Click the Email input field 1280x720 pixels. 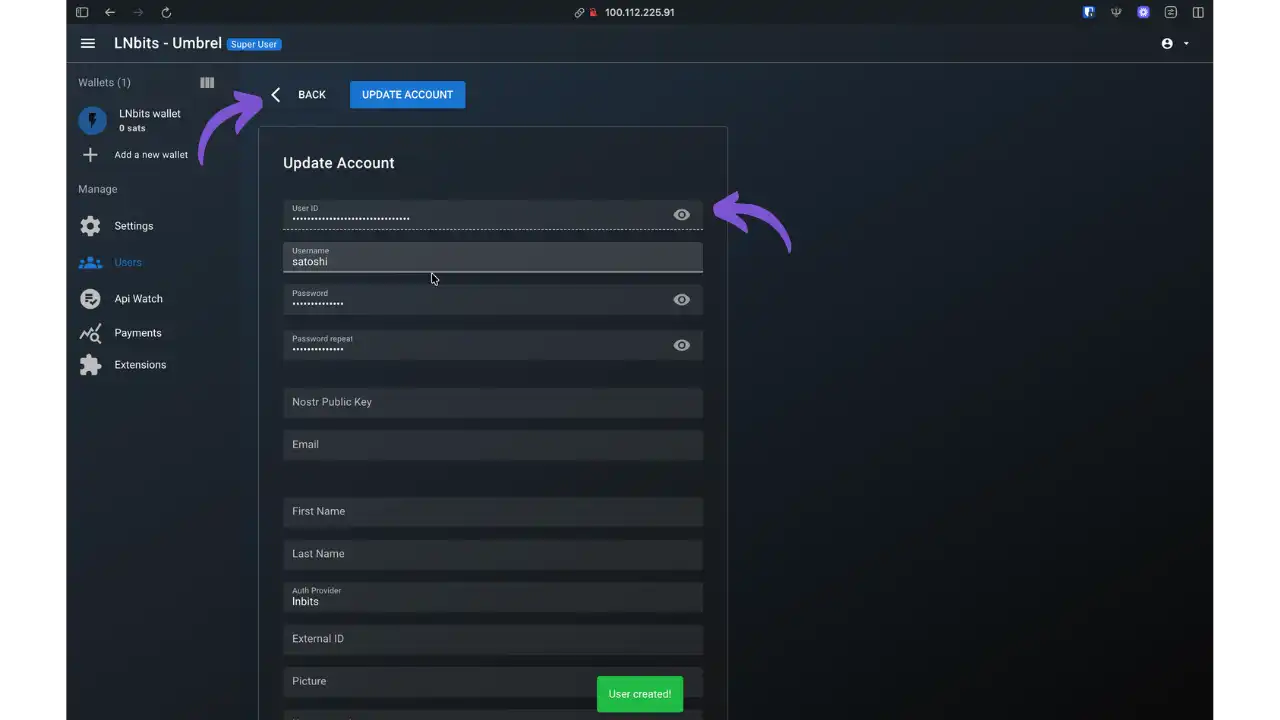[492, 445]
